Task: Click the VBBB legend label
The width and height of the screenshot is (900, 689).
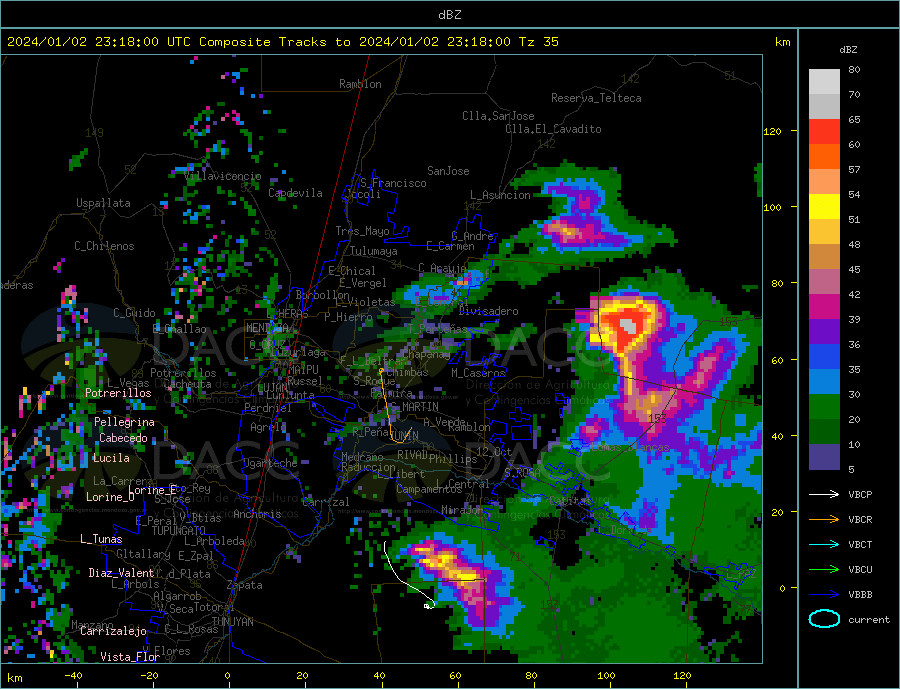Action: [x=860, y=594]
